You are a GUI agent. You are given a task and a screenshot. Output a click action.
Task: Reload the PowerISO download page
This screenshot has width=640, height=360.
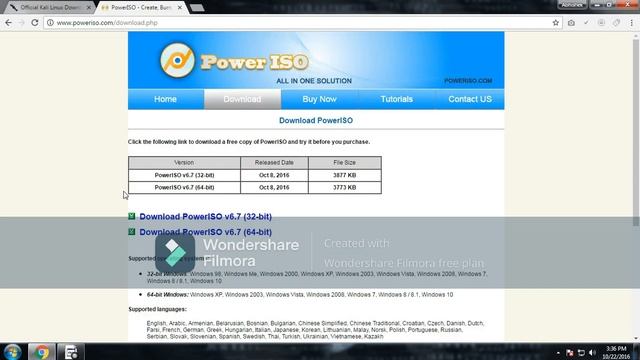coord(35,23)
